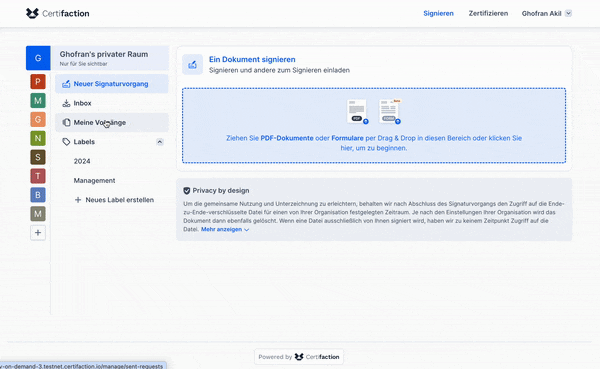The height and width of the screenshot is (369, 600).
Task: Select the Management label
Action: (95, 181)
